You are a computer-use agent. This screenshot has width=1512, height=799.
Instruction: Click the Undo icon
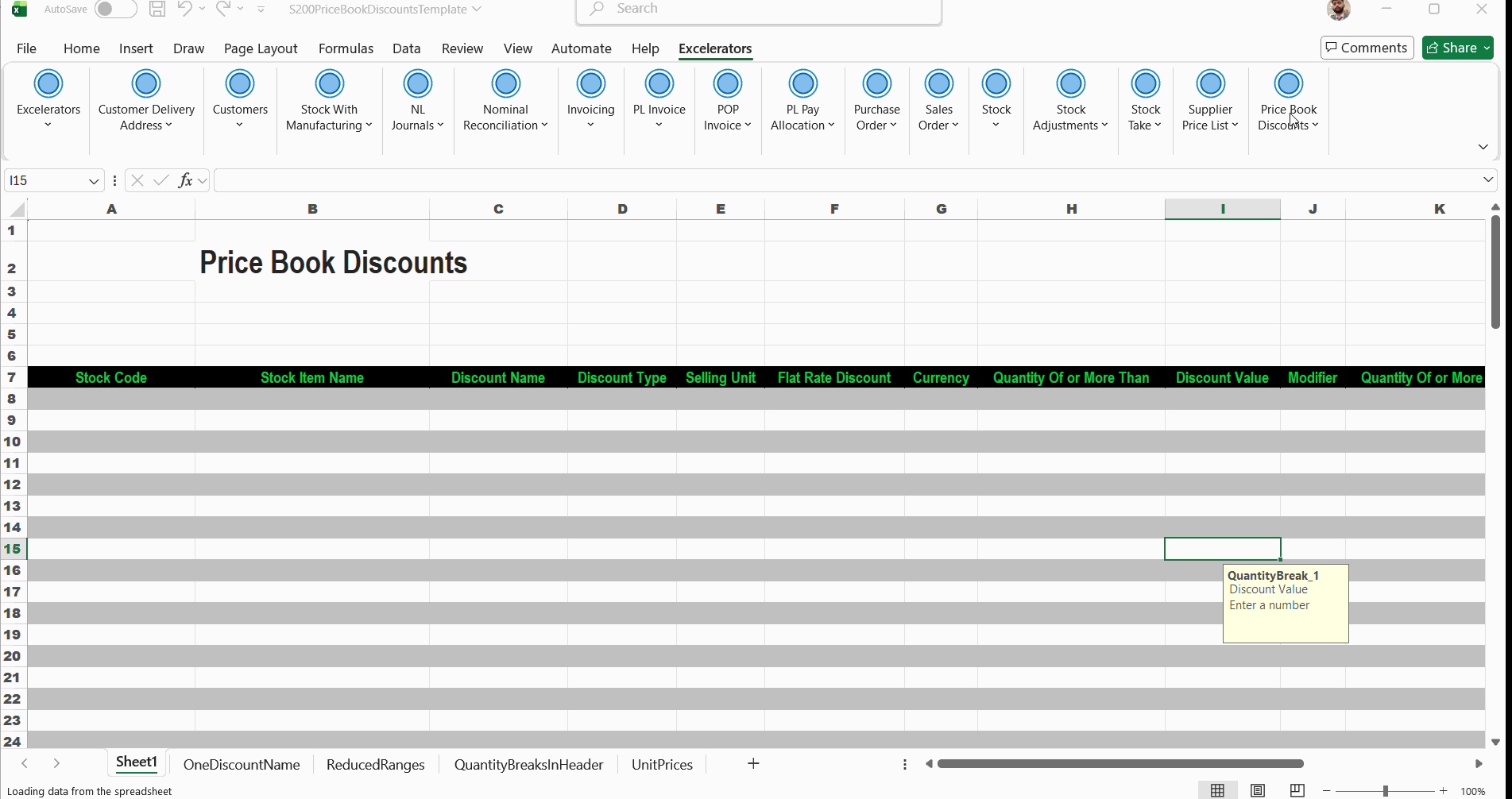coord(184,10)
